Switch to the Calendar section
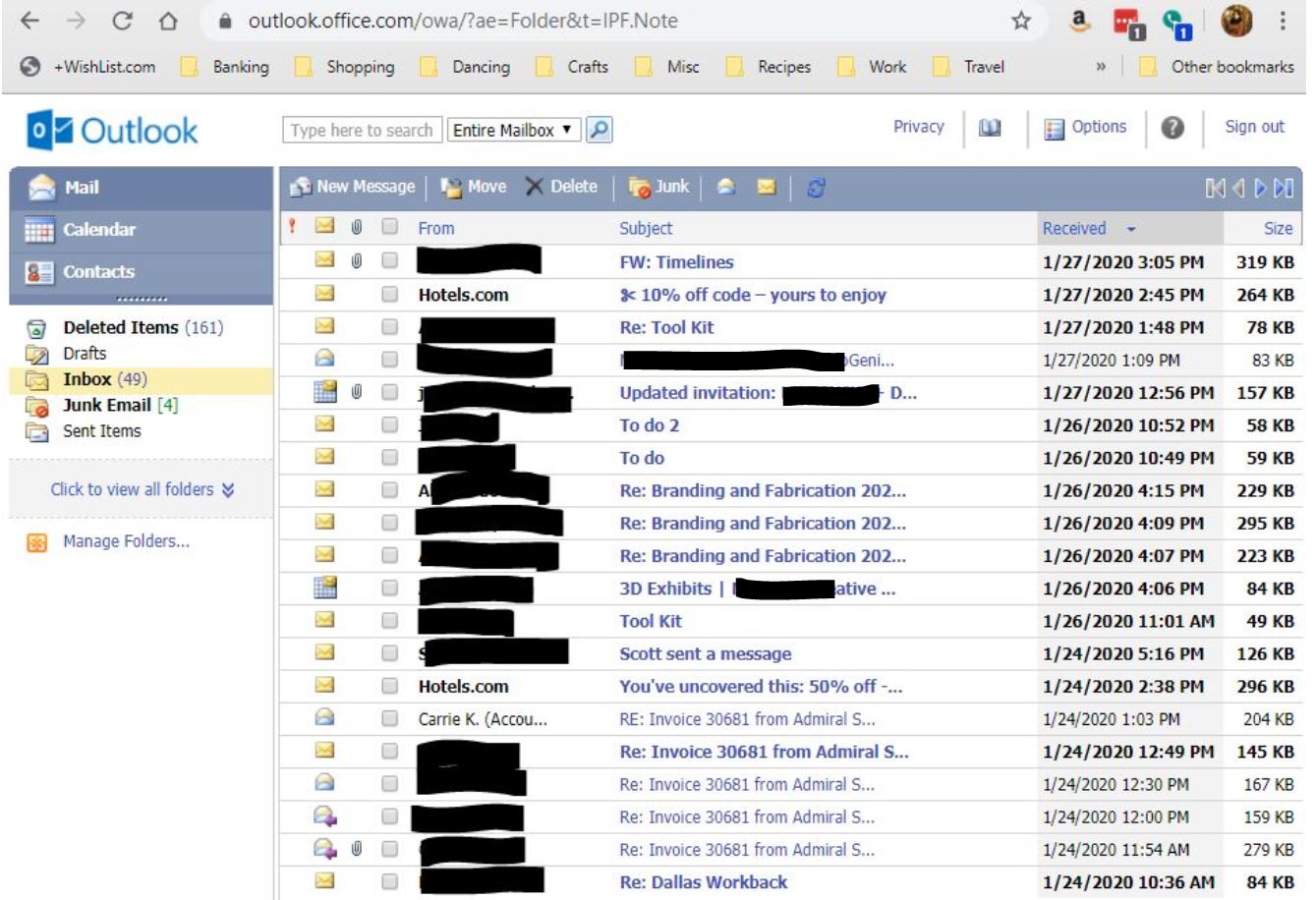The image size is (1316, 900). point(141,230)
